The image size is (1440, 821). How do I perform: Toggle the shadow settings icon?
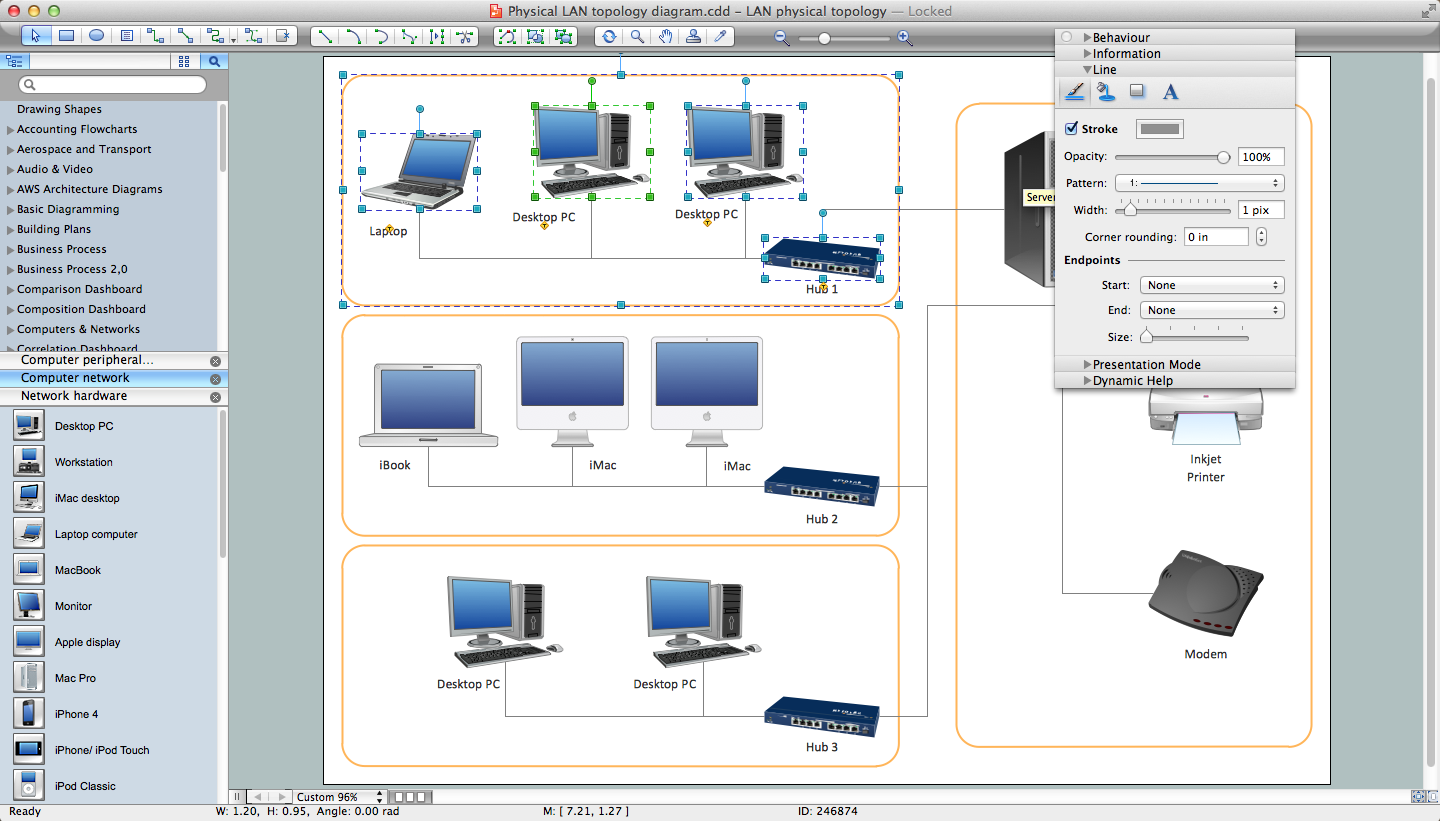(x=1138, y=91)
